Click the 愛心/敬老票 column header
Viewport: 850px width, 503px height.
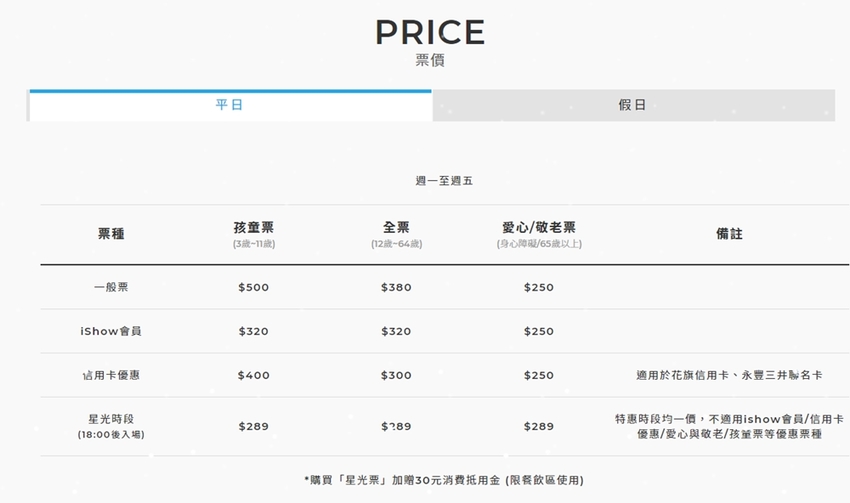pos(538,228)
